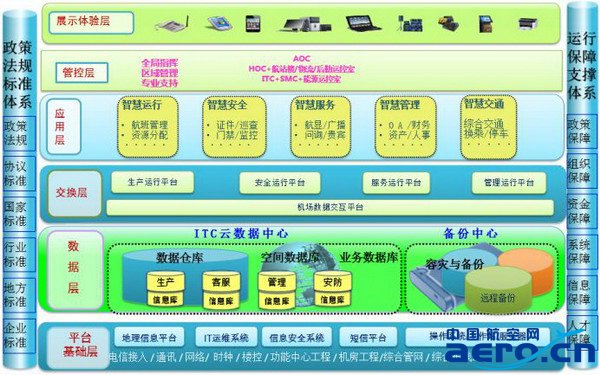This screenshot has width=600, height=375.
Task: Click 资金保障 in right column
Action: pos(580,211)
